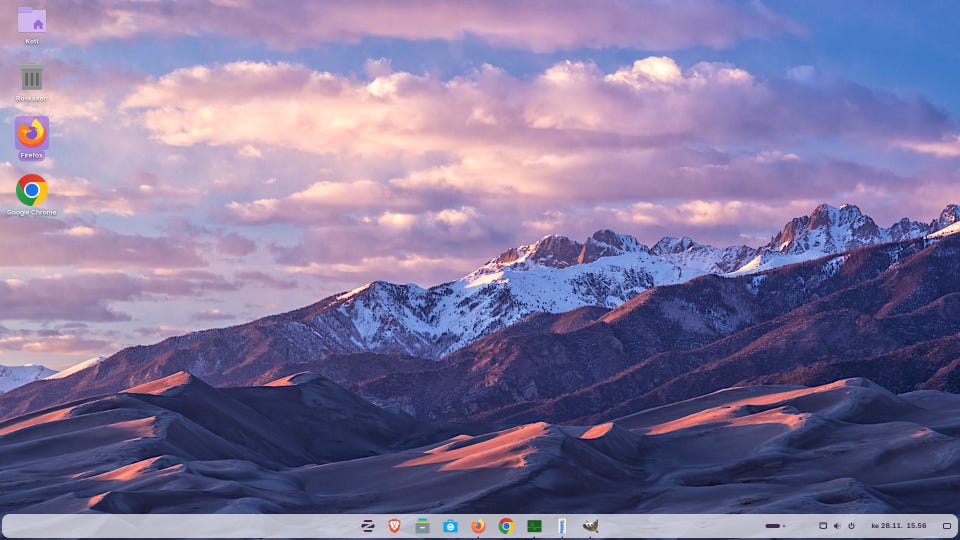The height and width of the screenshot is (540, 960).
Task: Open the power tray icon
Action: (851, 526)
